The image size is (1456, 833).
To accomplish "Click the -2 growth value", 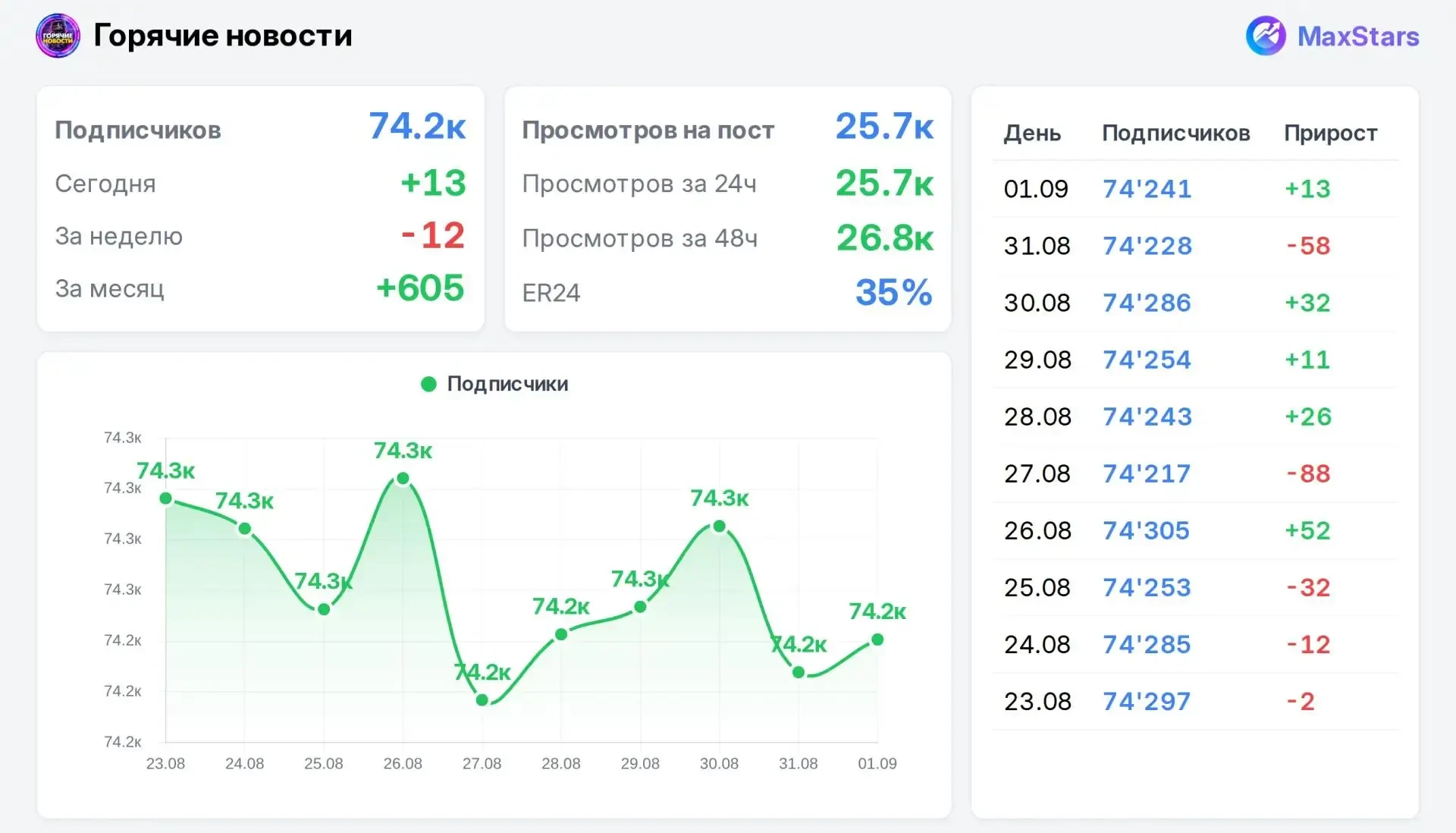I will pyautogui.click(x=1300, y=701).
